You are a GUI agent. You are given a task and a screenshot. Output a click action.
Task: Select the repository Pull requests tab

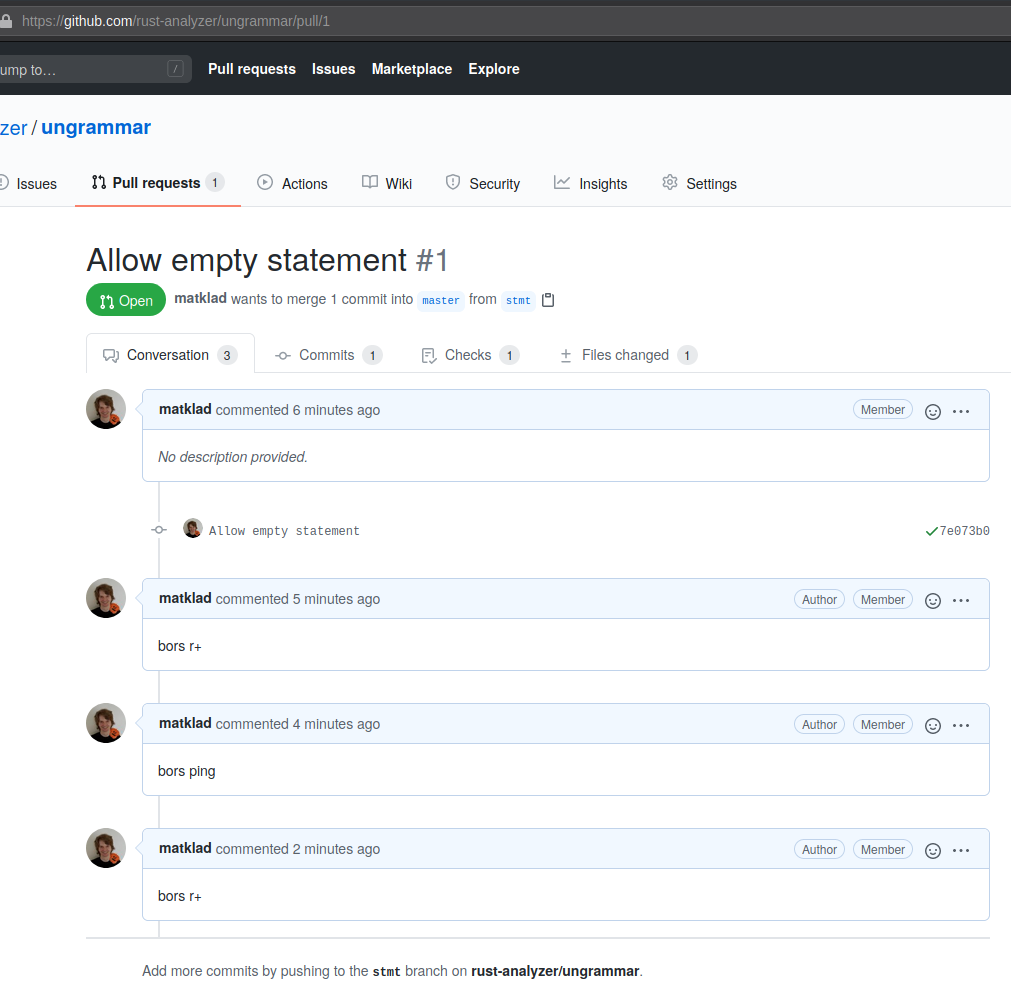pyautogui.click(x=158, y=183)
